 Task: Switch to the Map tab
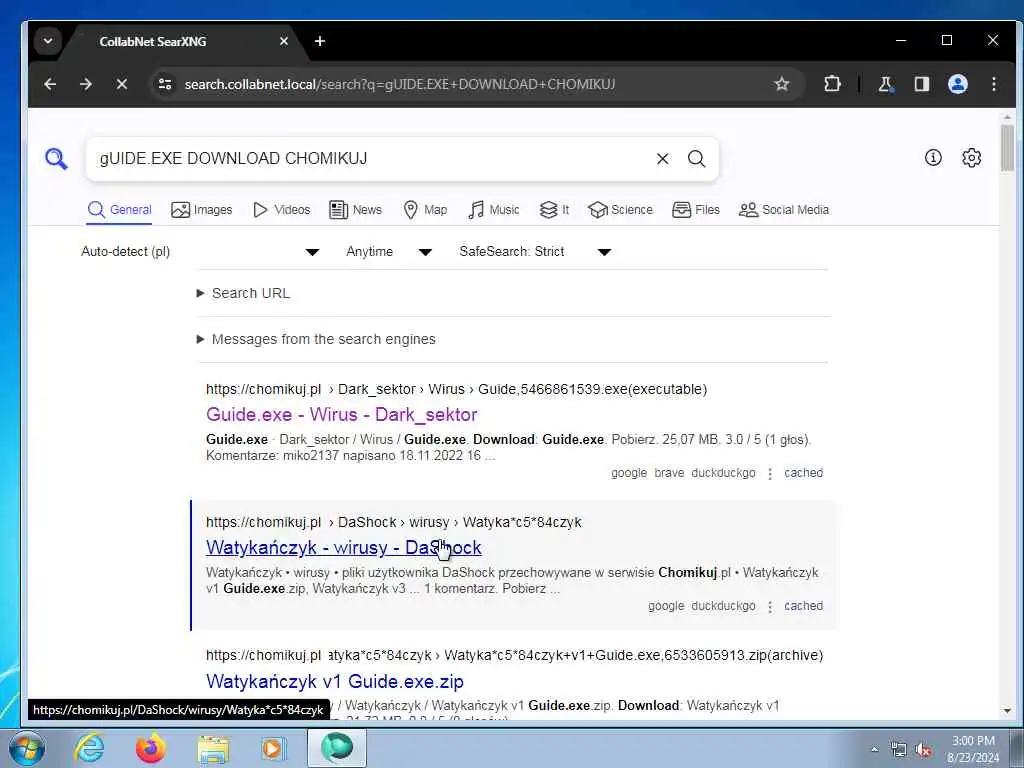425,210
